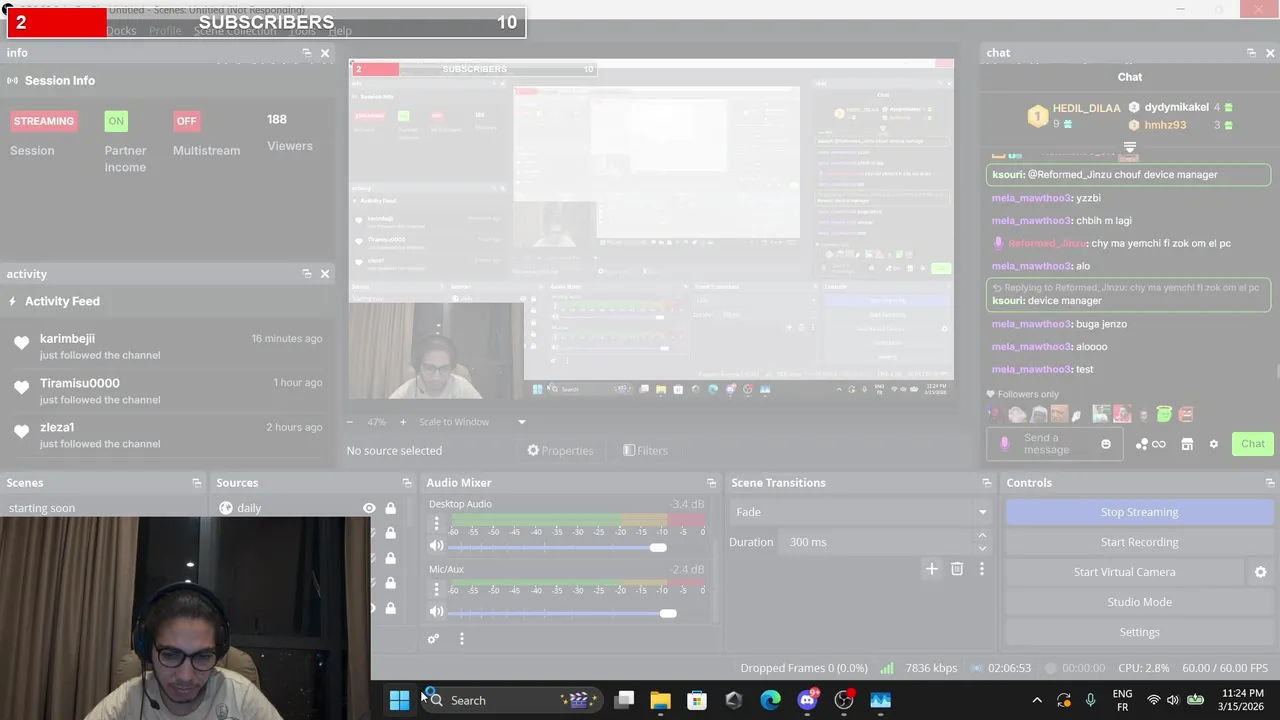This screenshot has height=720, width=1280.
Task: Click Start Recording button
Action: coord(1139,542)
